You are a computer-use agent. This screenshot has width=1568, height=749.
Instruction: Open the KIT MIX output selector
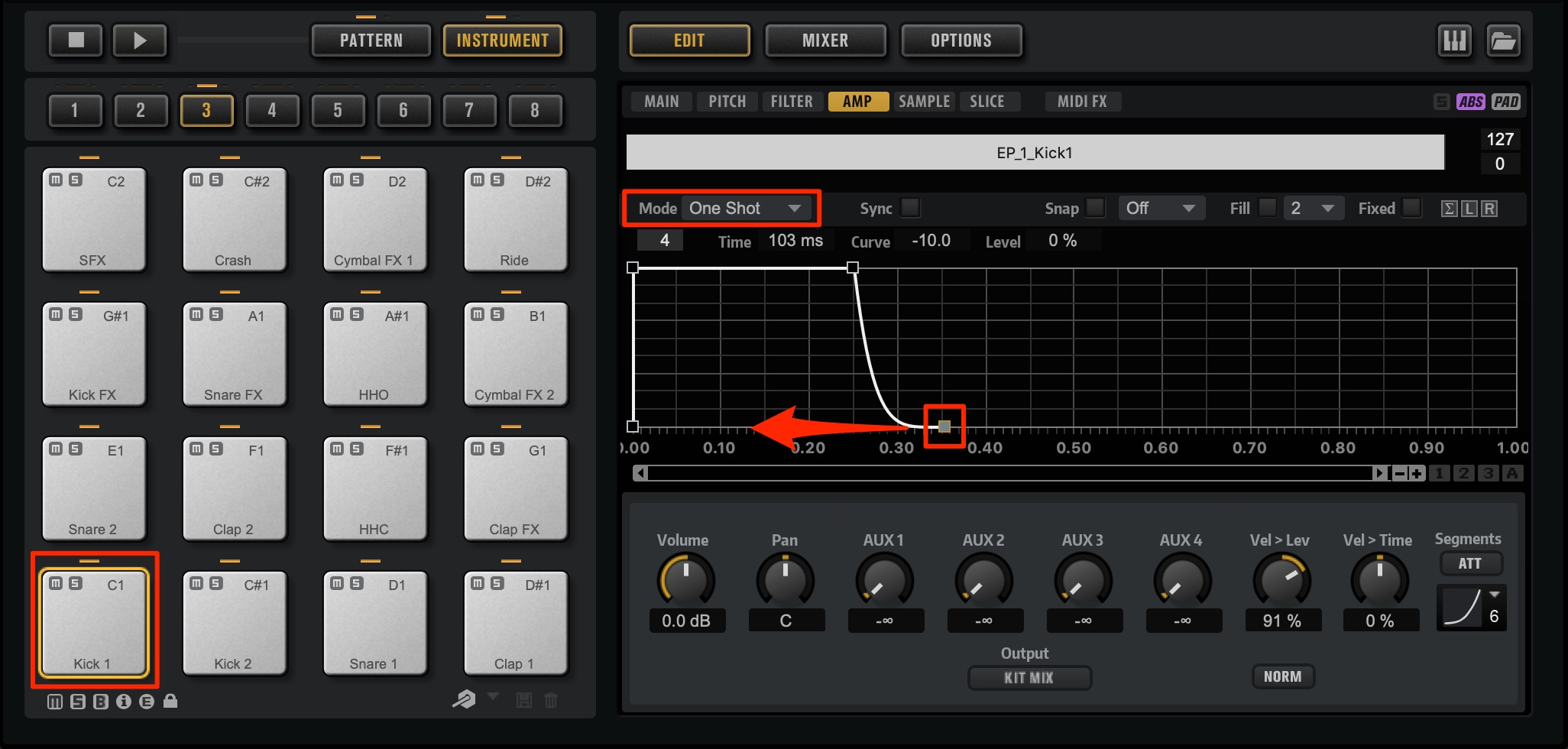[1029, 678]
